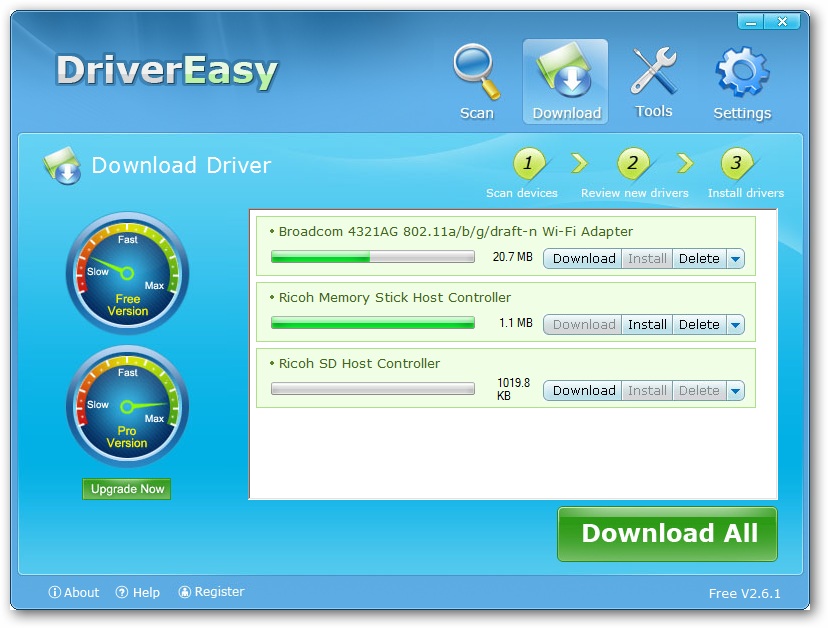Click the Upgrade Now button
Image resolution: width=828 pixels, height=628 pixels.
[x=127, y=489]
